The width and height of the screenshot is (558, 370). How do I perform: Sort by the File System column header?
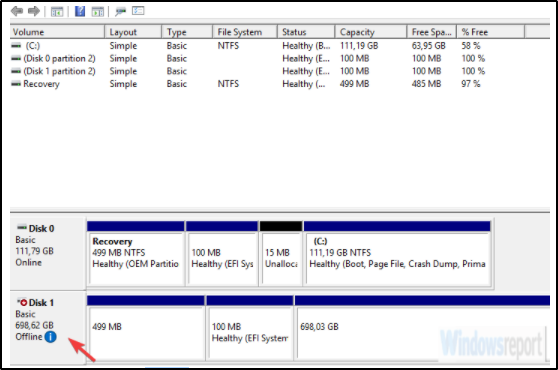tap(245, 32)
